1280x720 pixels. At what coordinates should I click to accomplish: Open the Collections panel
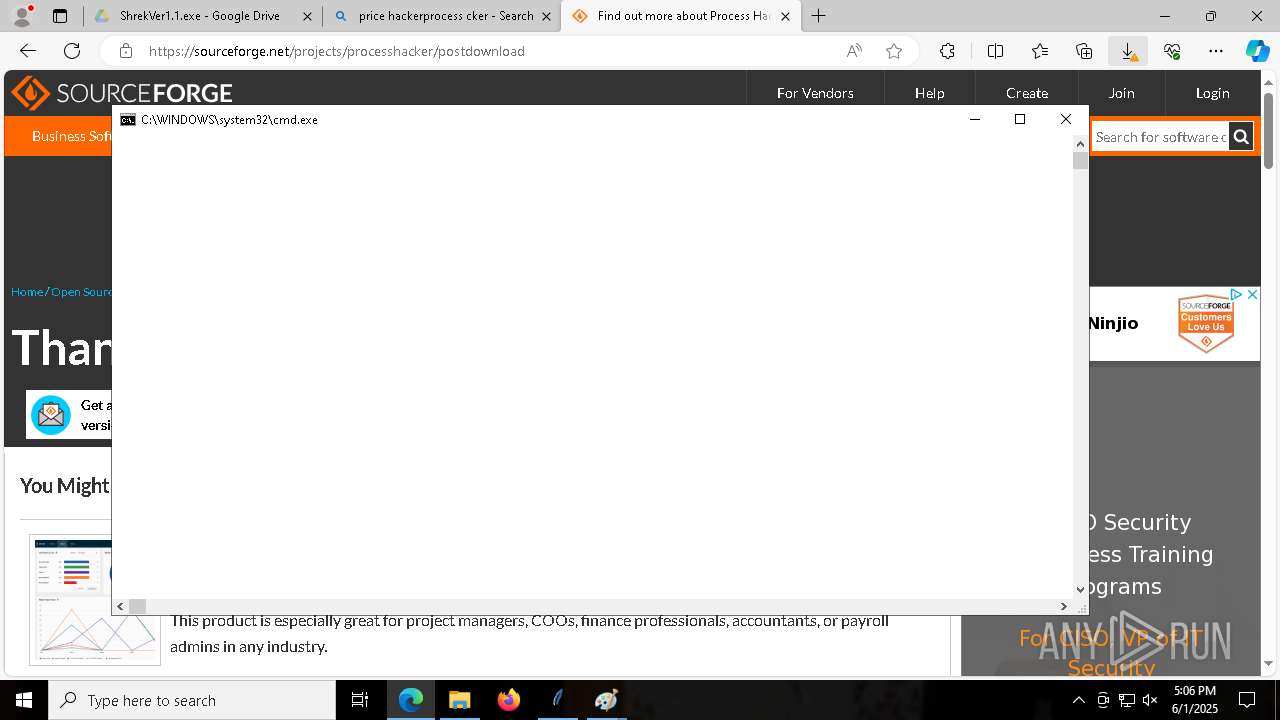click(1084, 51)
